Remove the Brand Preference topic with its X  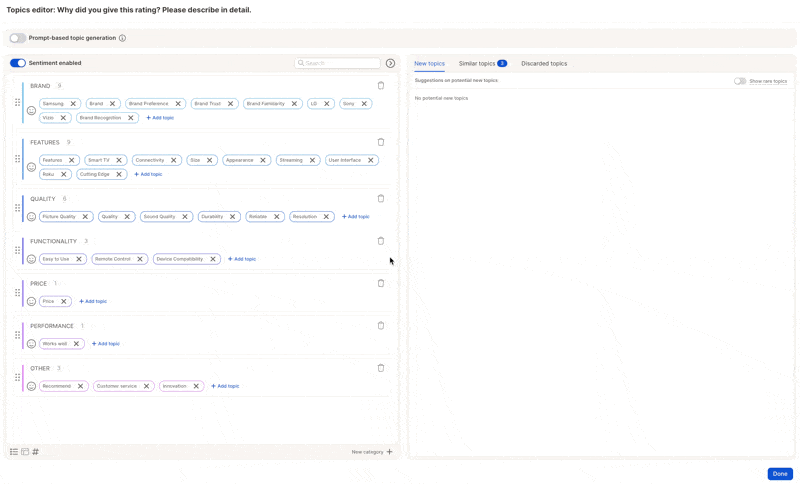pos(178,104)
